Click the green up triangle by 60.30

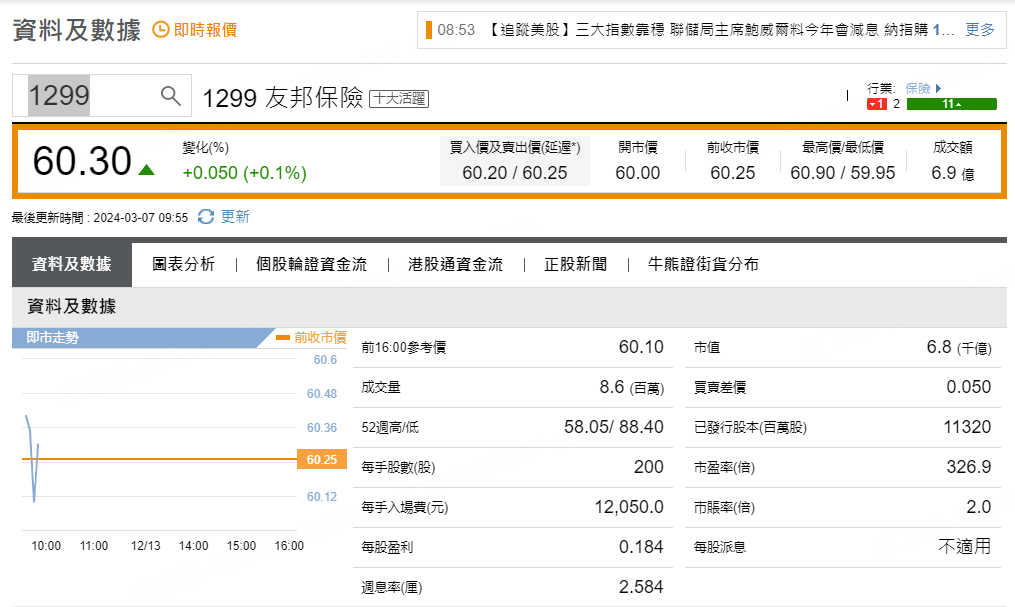(147, 170)
